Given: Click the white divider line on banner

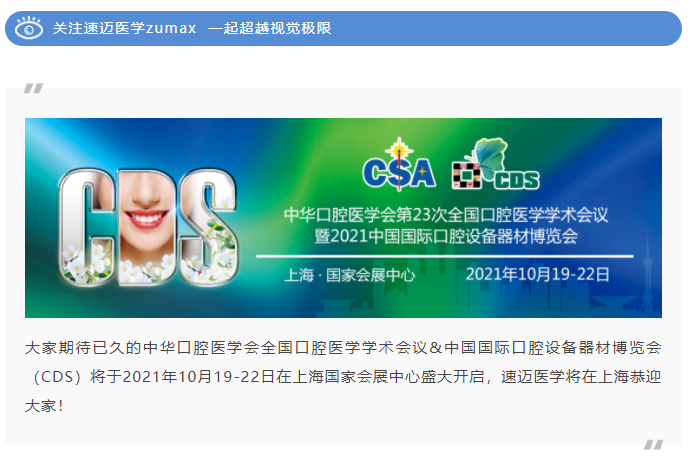Looking at the screenshot, I should [445, 256].
